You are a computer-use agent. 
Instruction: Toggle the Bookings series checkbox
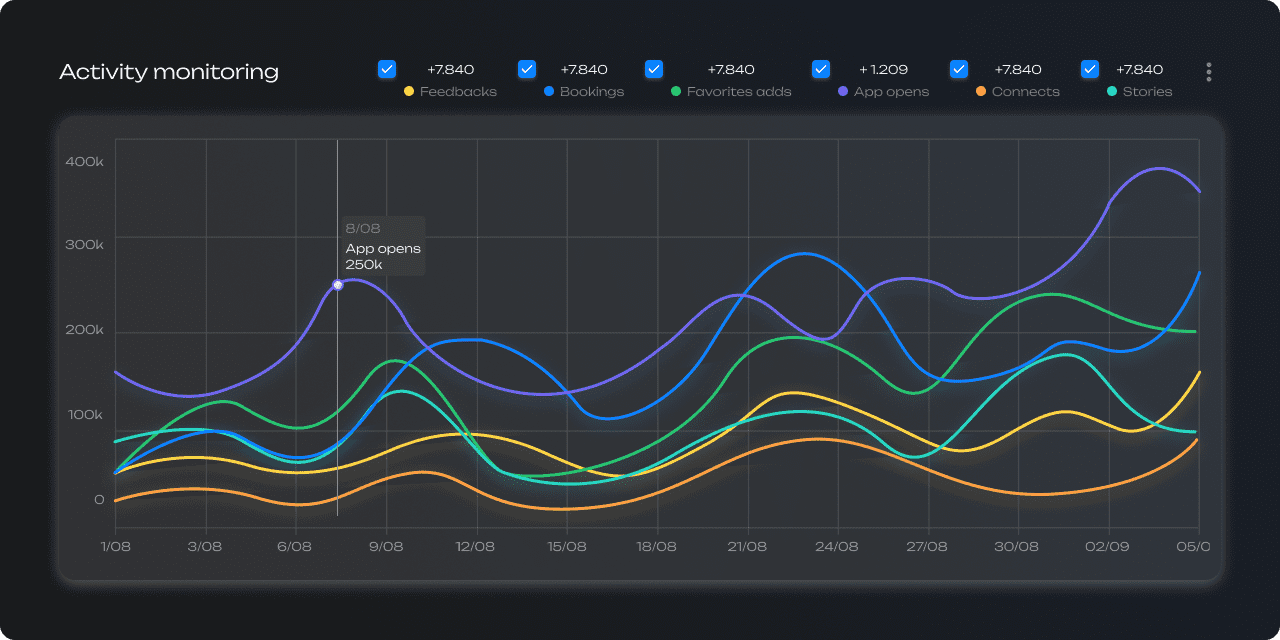pos(527,69)
